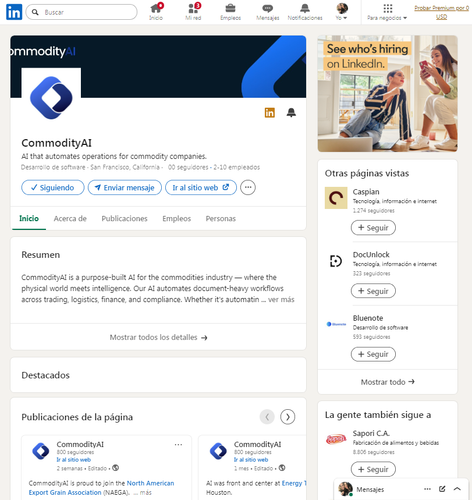Click the Energy link in the second post
This screenshot has height=500, width=472.
(x=293, y=483)
